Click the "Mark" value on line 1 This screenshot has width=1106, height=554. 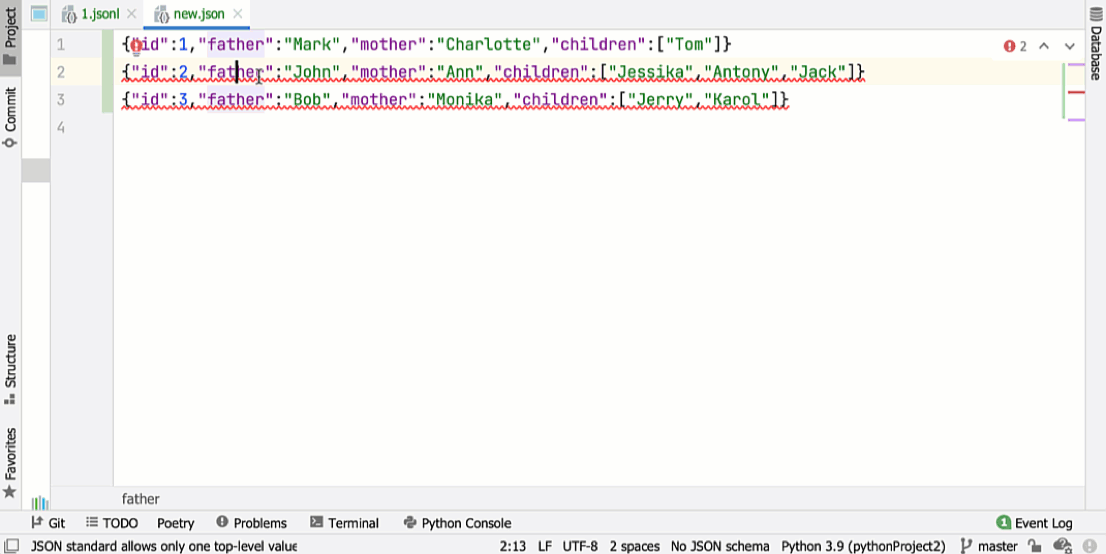click(x=312, y=44)
